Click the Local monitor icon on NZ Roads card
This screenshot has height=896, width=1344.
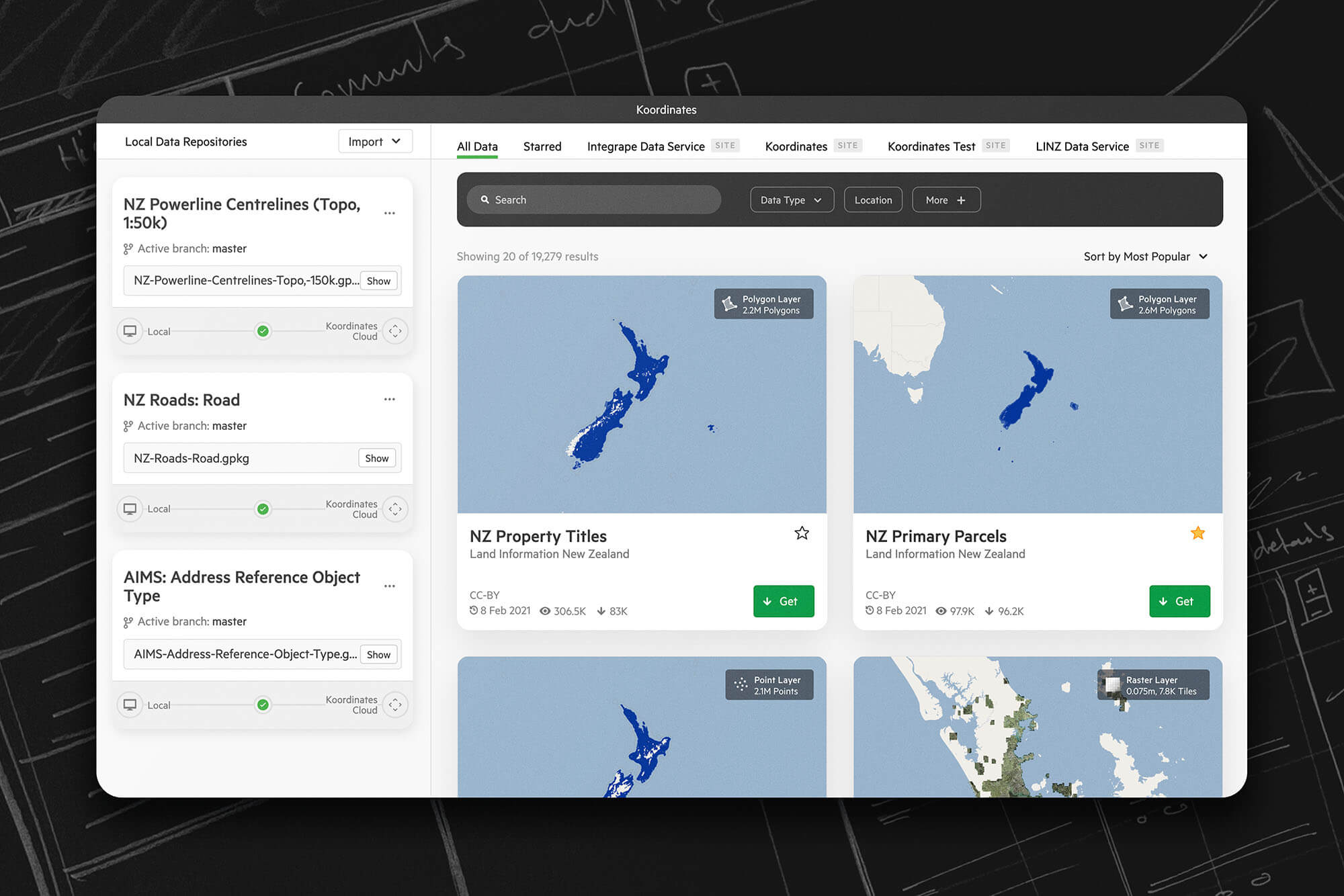click(130, 508)
